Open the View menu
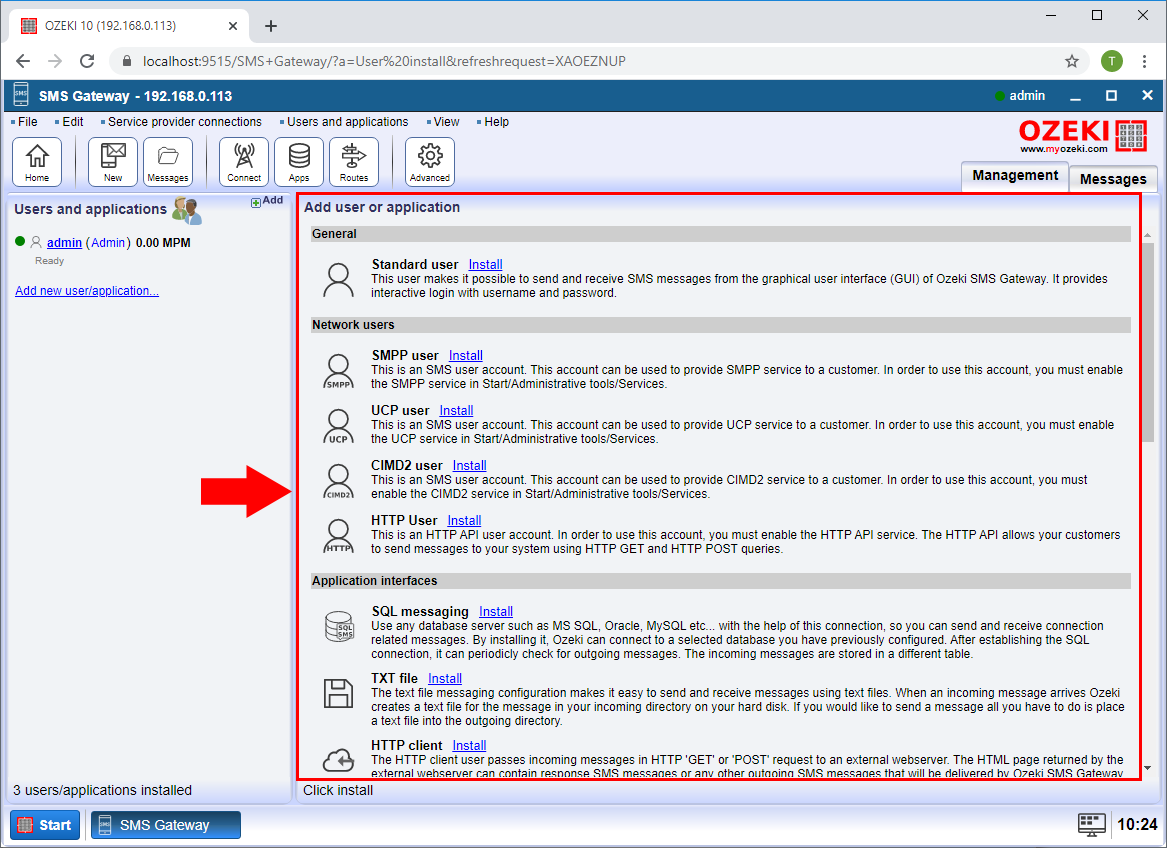Image resolution: width=1167 pixels, height=848 pixels. click(x=447, y=122)
